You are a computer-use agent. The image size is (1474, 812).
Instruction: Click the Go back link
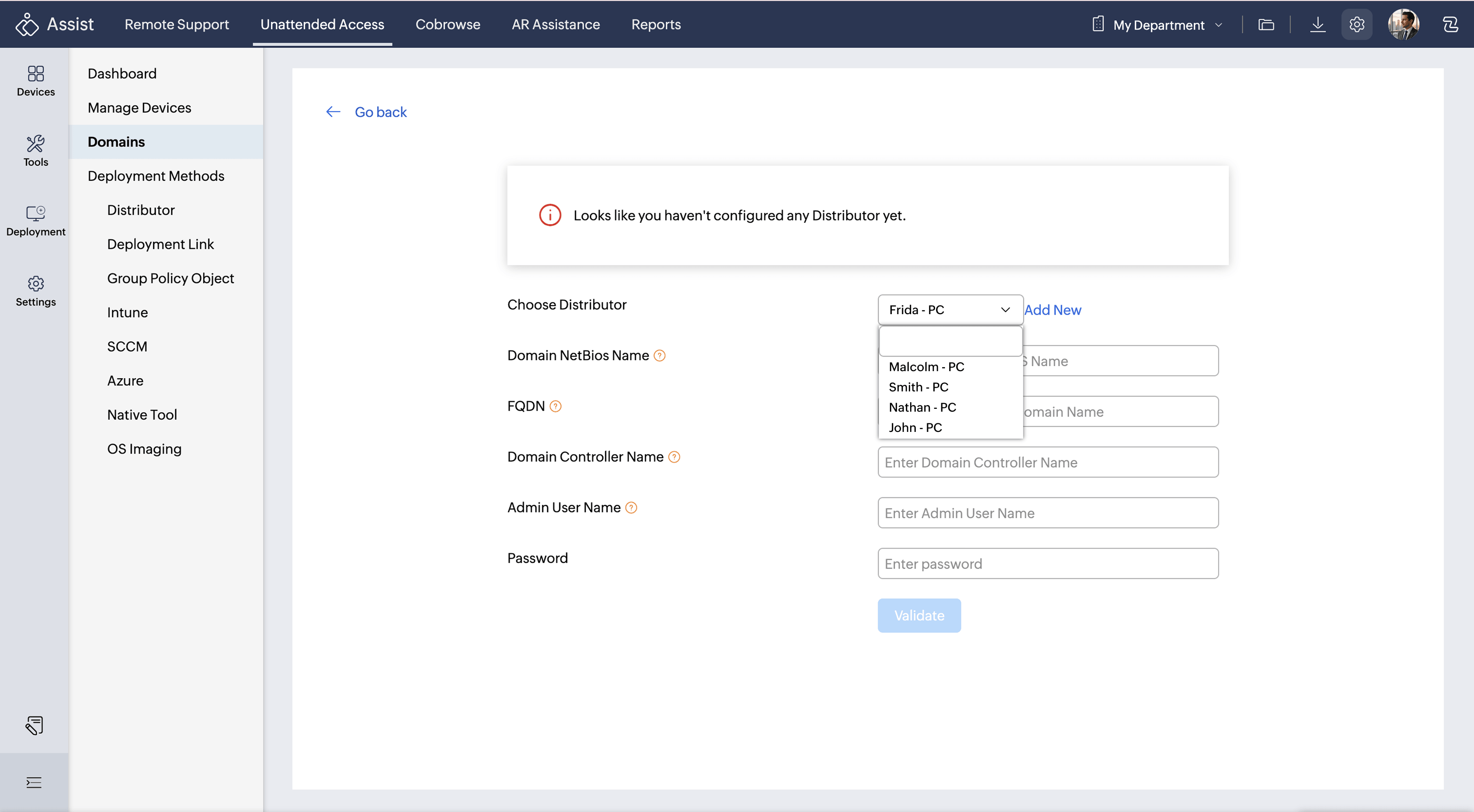380,112
